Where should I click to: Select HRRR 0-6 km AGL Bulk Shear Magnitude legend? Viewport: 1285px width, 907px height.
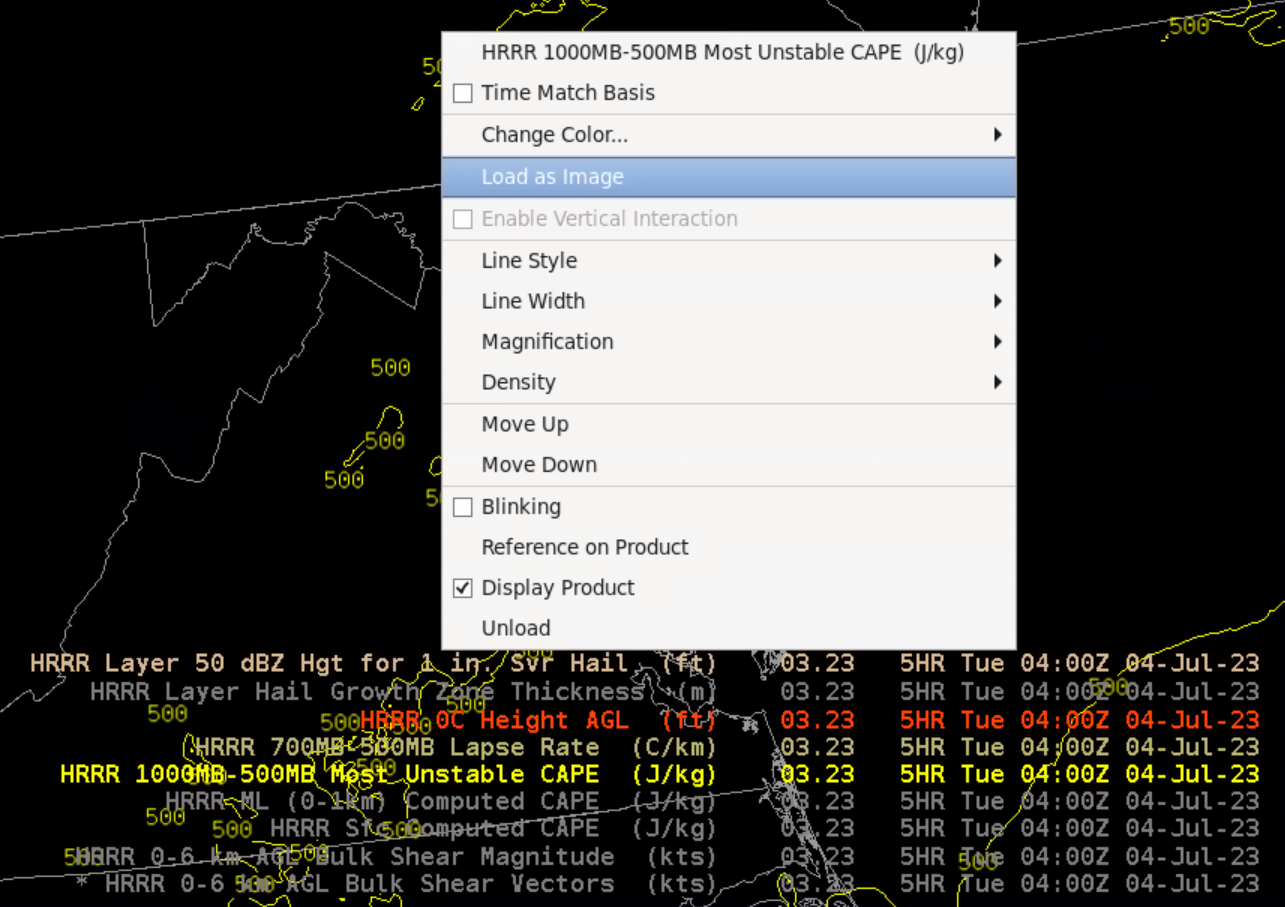pyautogui.click(x=667, y=856)
